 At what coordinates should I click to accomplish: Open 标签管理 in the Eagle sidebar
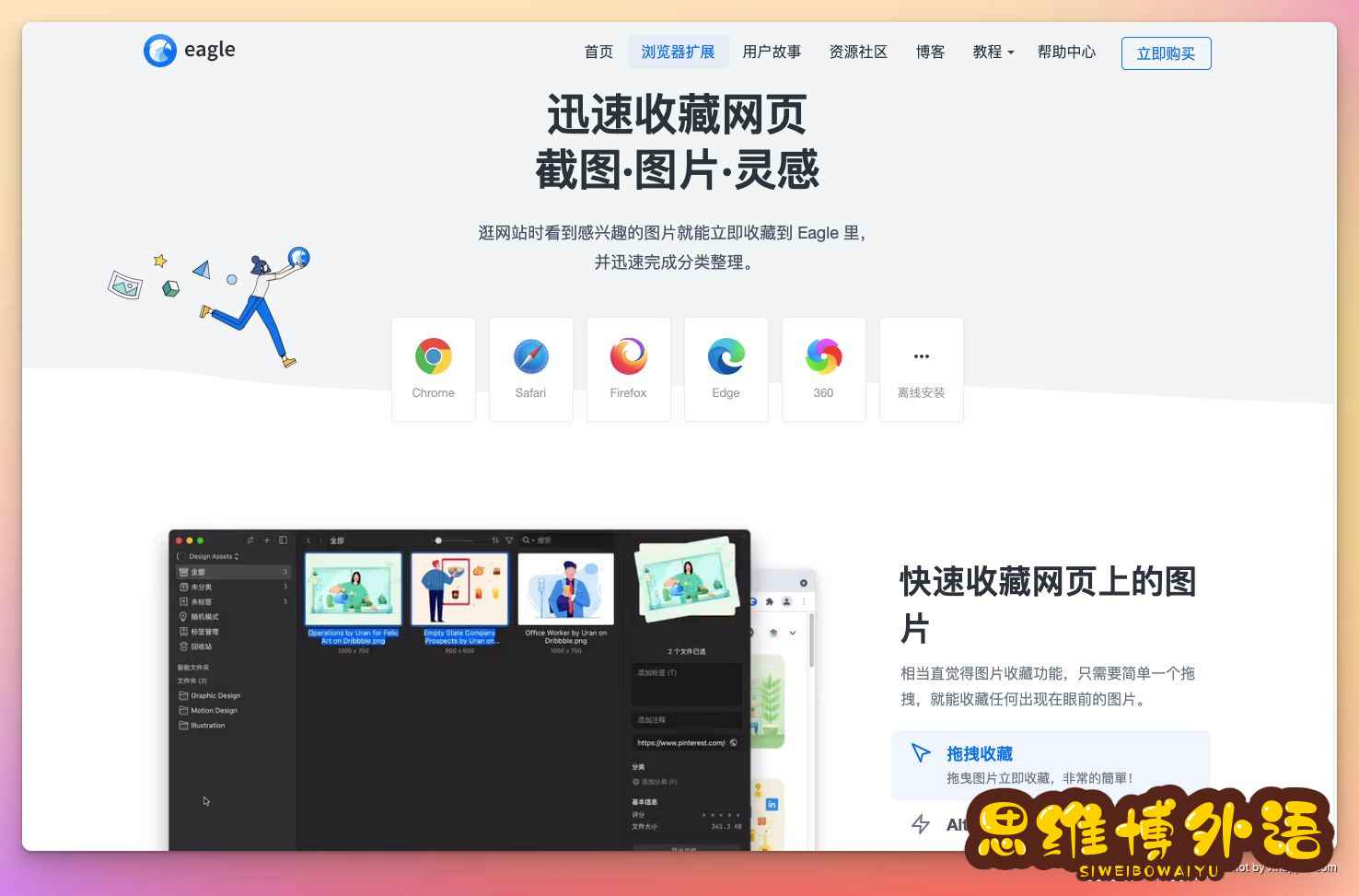pos(233,632)
